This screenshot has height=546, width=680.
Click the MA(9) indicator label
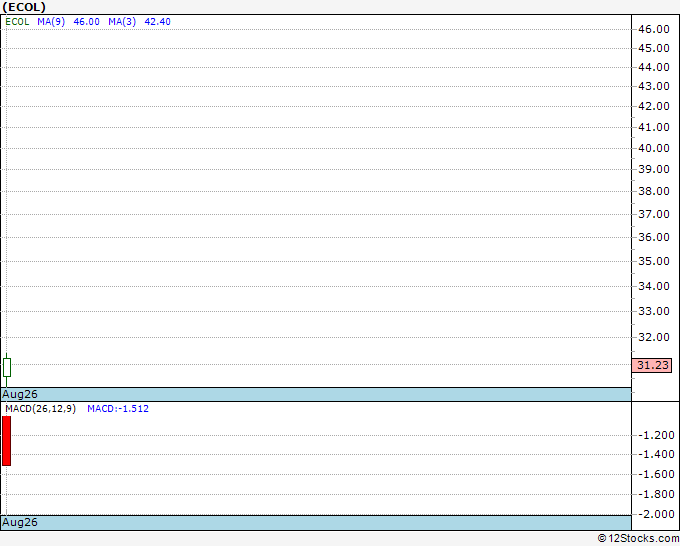coord(51,22)
